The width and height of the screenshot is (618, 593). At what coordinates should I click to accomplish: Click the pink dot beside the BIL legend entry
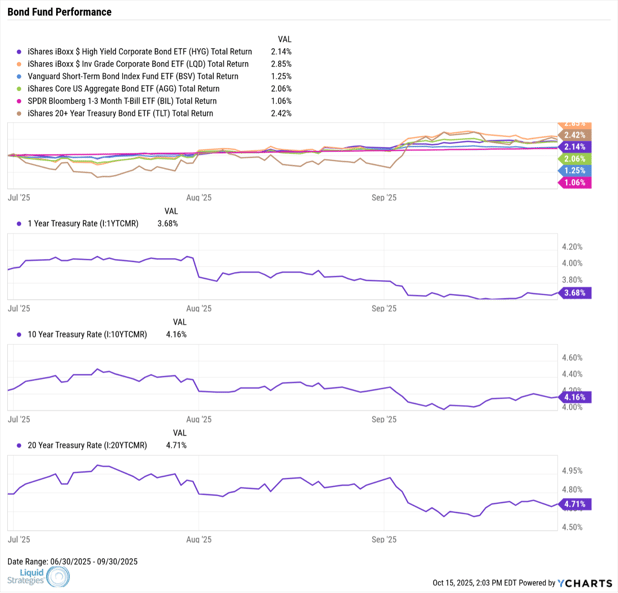(x=19, y=101)
